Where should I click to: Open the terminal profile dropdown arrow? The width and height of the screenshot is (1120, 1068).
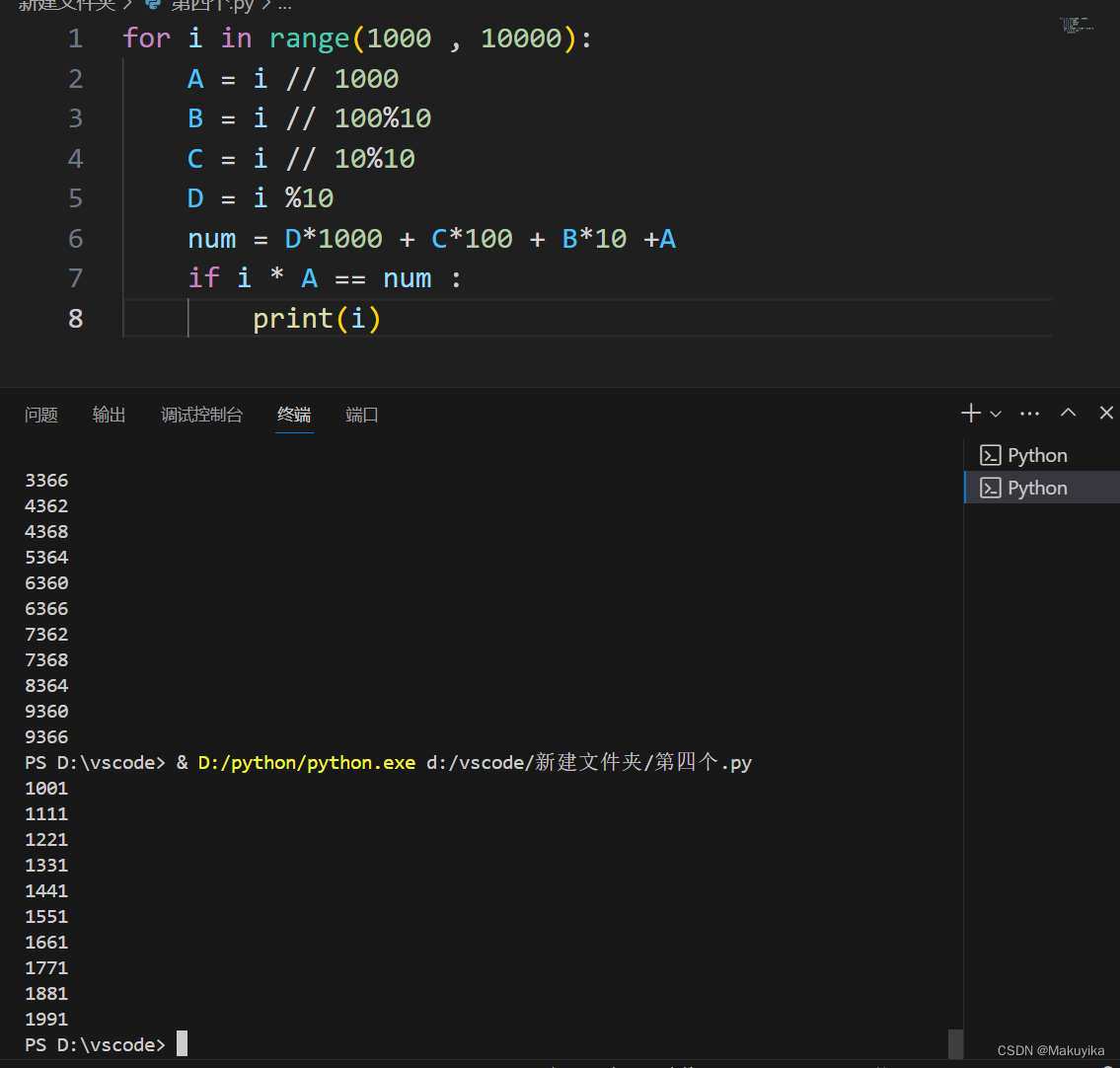click(996, 415)
